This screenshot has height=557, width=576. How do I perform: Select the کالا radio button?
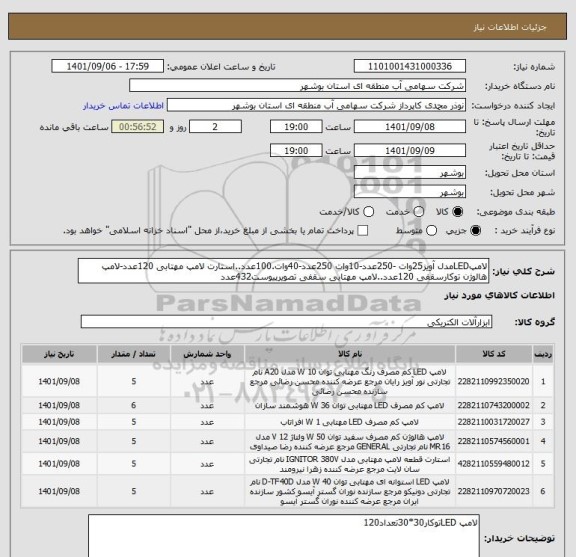click(x=458, y=212)
